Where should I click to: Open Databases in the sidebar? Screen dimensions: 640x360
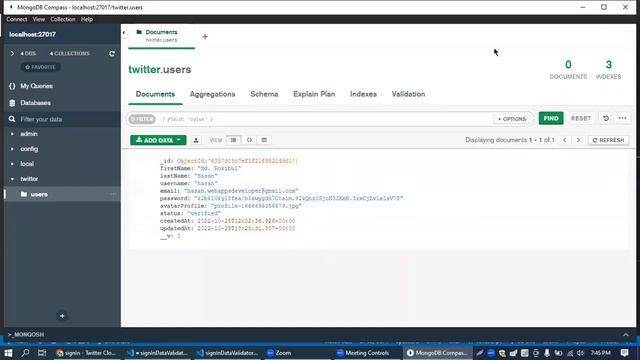click(36, 103)
